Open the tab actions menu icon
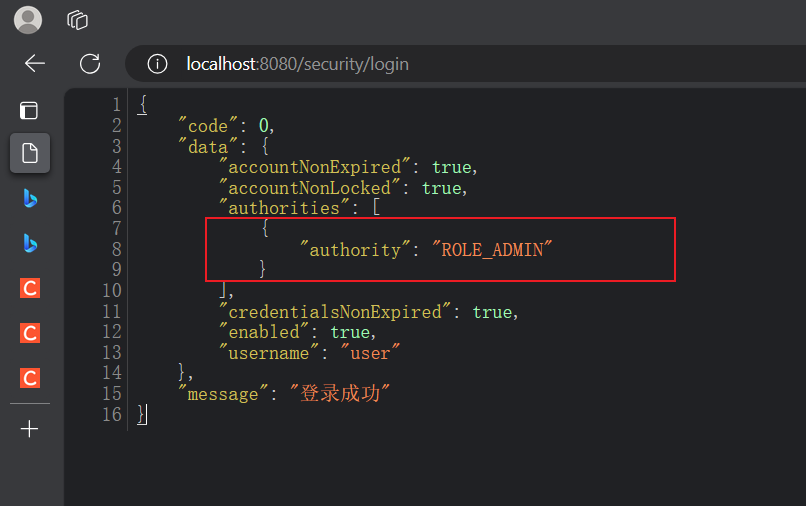The width and height of the screenshot is (806, 506). pyautogui.click(x=30, y=110)
